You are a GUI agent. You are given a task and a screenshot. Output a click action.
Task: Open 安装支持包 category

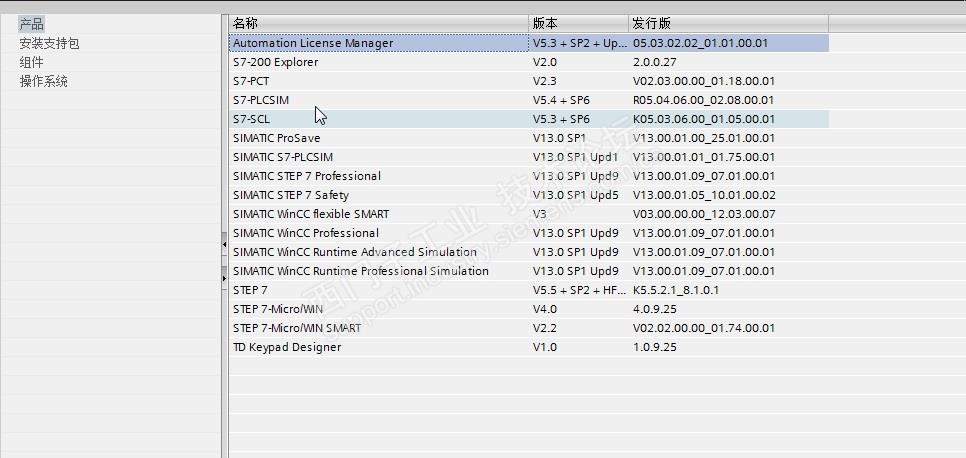pyautogui.click(x=49, y=43)
